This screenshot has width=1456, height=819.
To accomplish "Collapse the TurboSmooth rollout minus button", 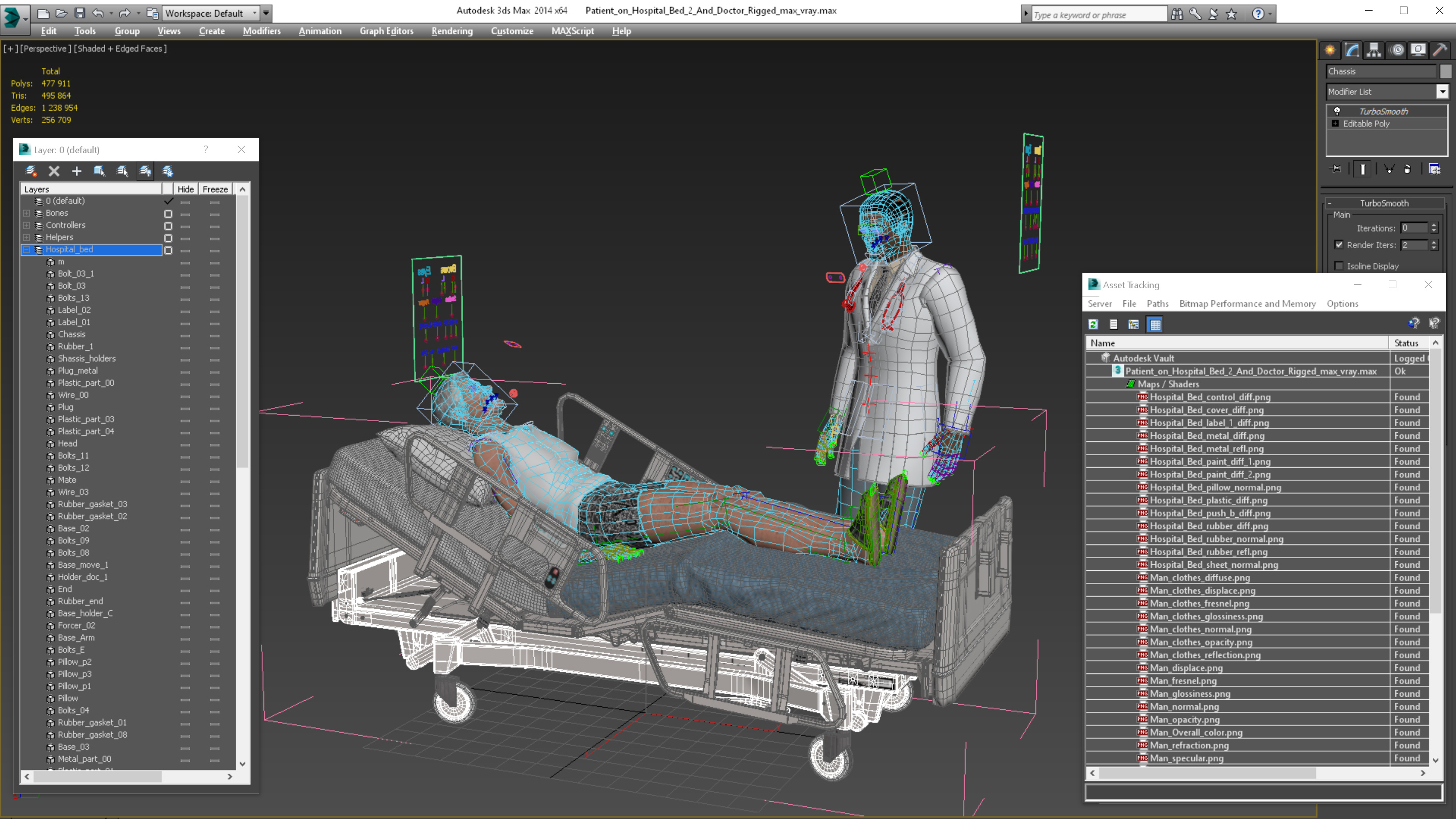I will [x=1330, y=203].
